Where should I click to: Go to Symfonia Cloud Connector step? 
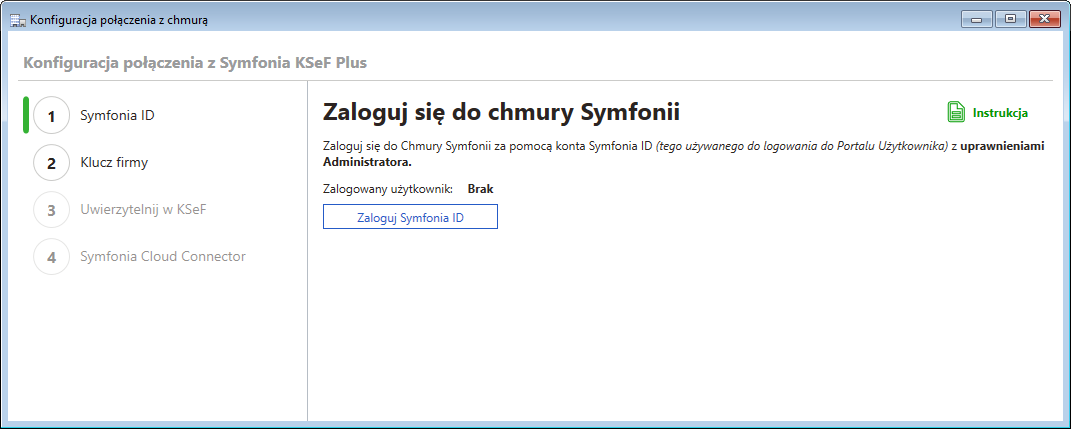162,257
